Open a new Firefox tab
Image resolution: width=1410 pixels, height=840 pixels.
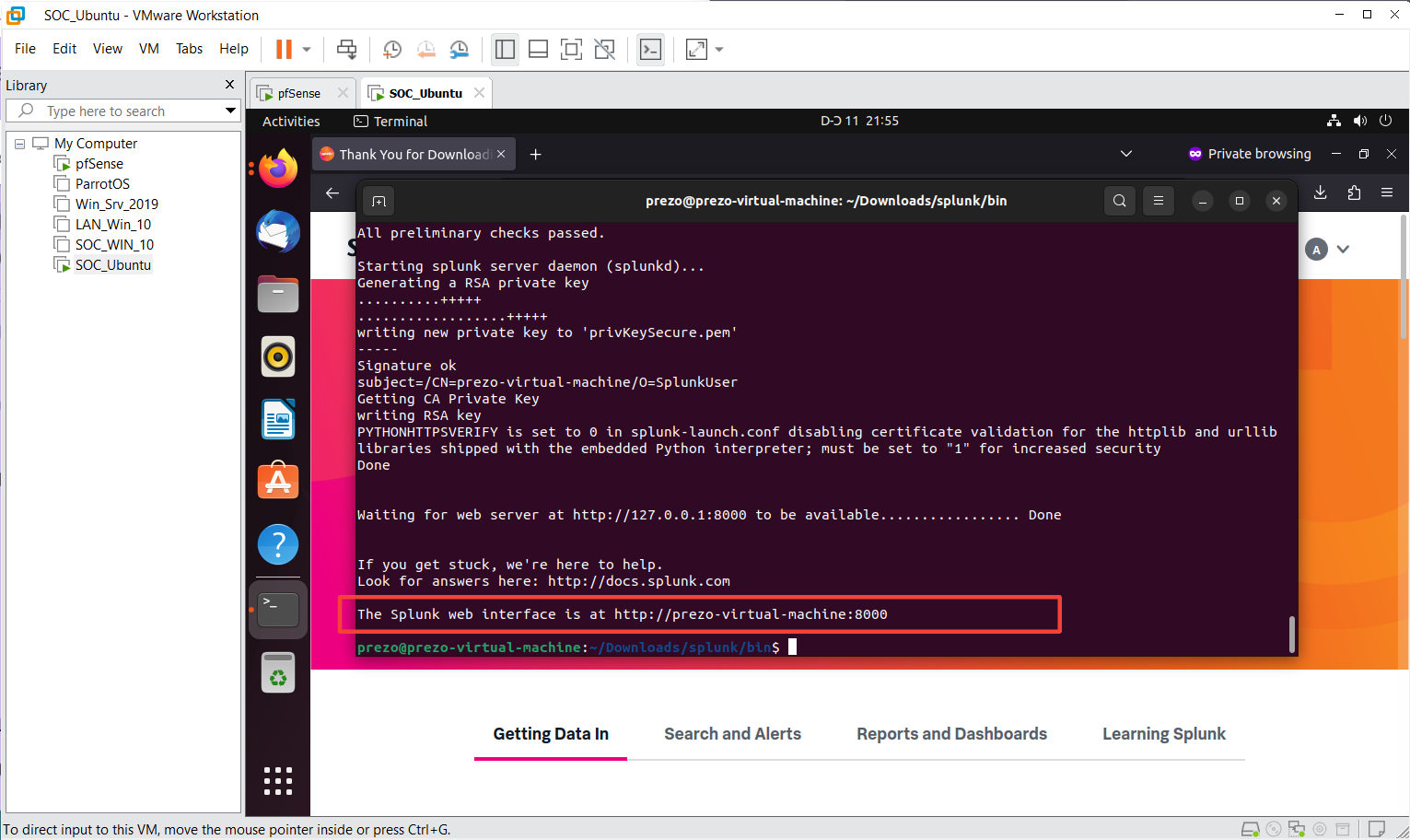coord(535,154)
